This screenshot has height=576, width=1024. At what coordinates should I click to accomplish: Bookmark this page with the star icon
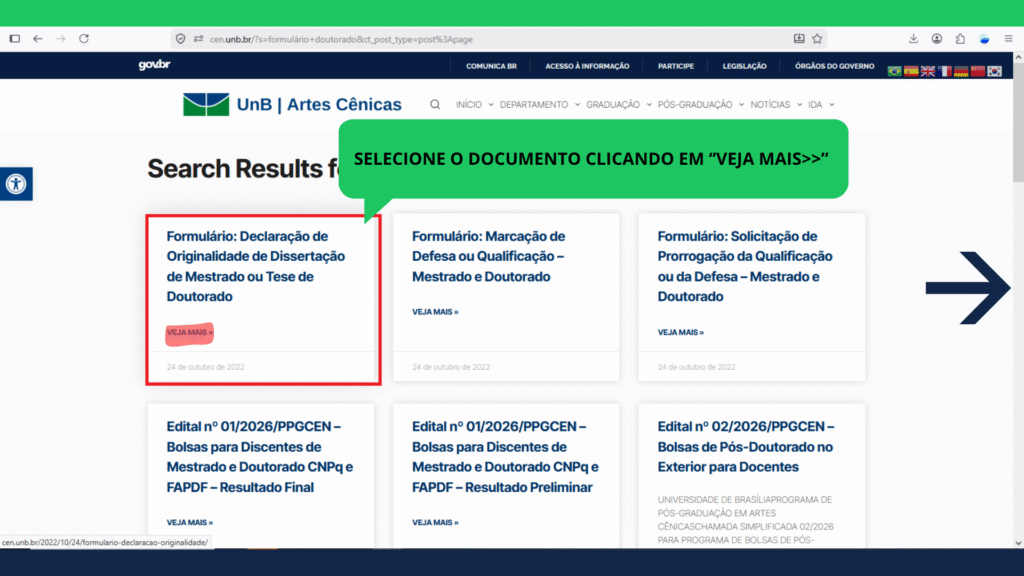click(x=817, y=38)
